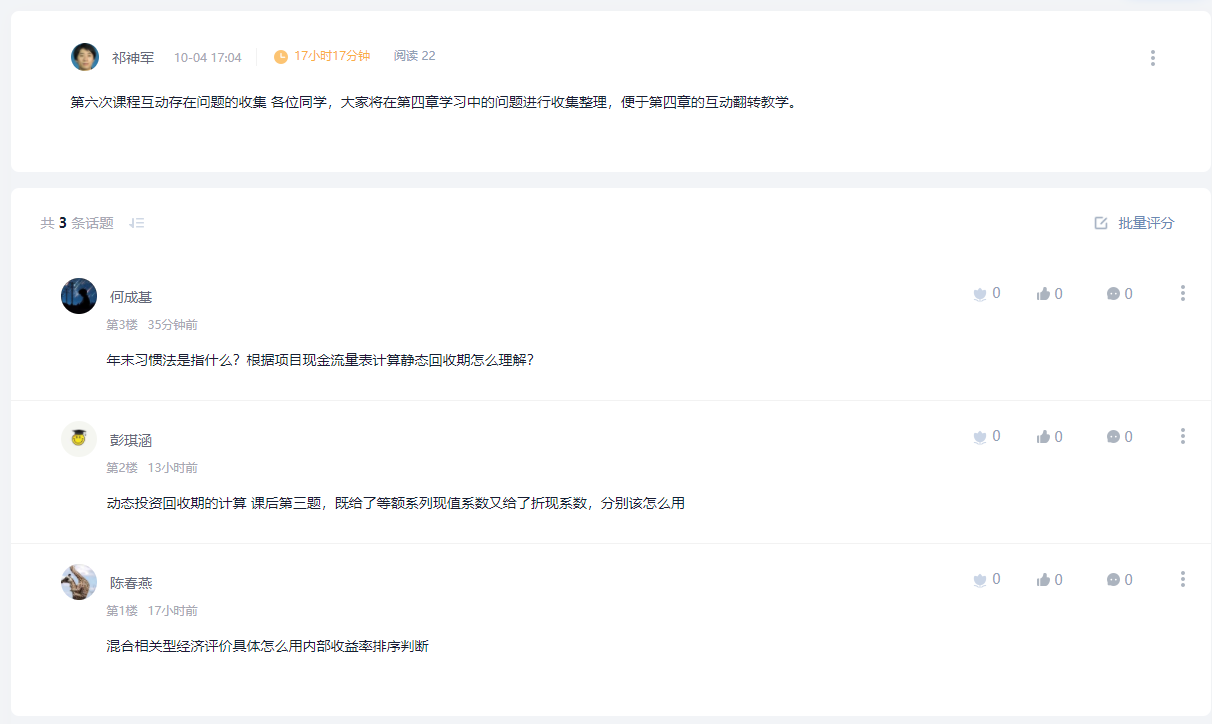This screenshot has width=1212, height=724.
Task: Toggle the topic sort order icon
Action: click(x=137, y=223)
